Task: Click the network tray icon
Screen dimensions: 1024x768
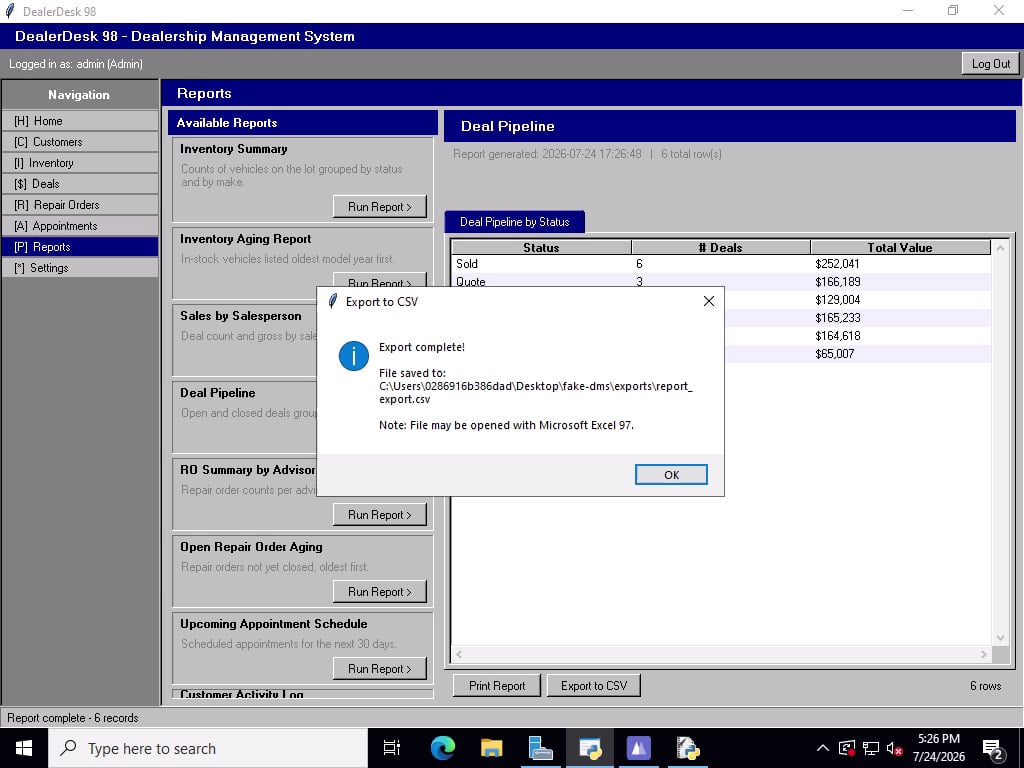Action: tap(871, 748)
